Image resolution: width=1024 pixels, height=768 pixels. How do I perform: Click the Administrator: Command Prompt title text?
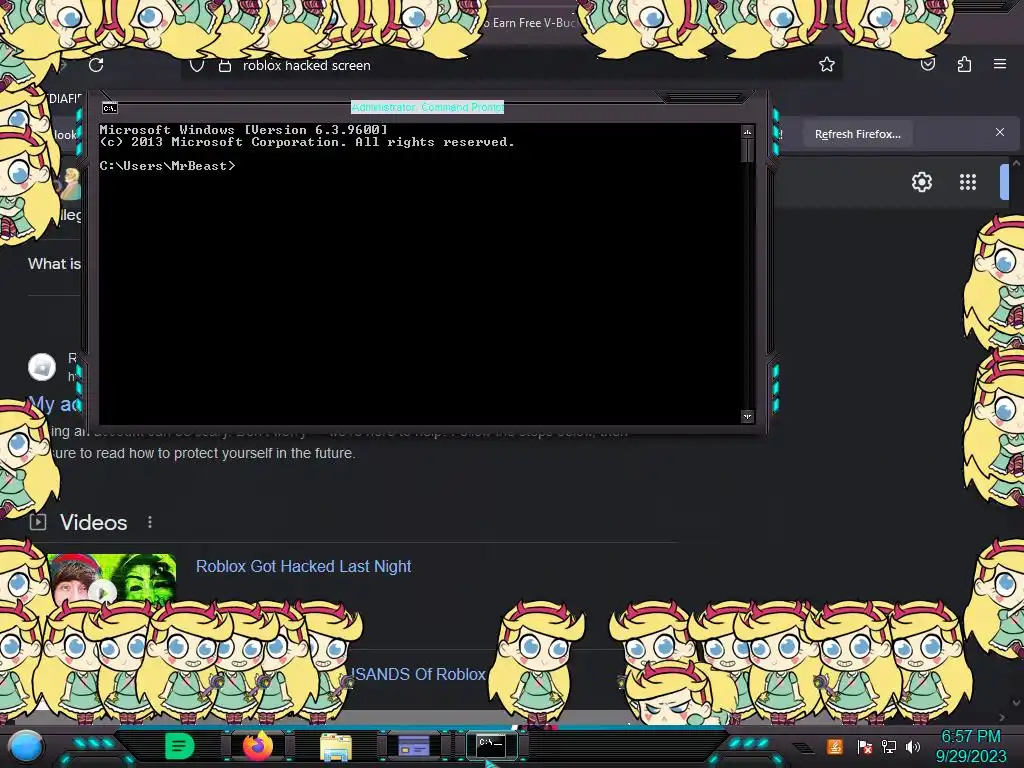pyautogui.click(x=427, y=107)
